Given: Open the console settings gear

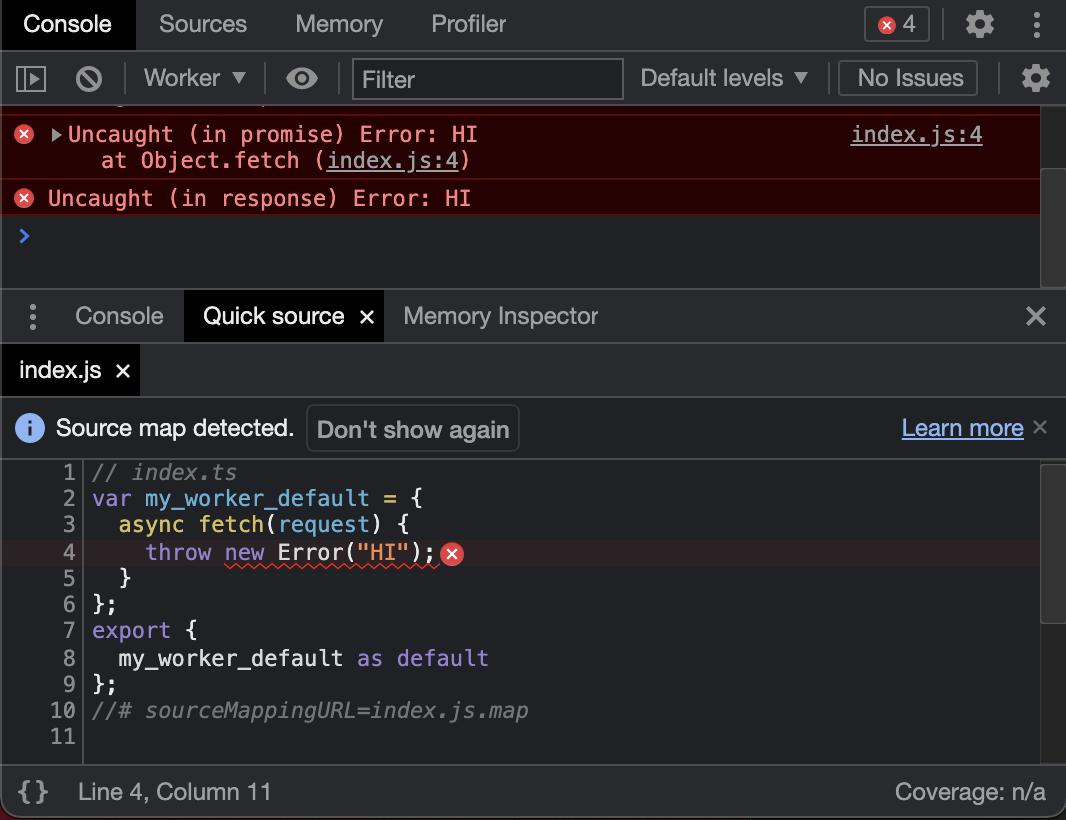Looking at the screenshot, I should 1035,78.
